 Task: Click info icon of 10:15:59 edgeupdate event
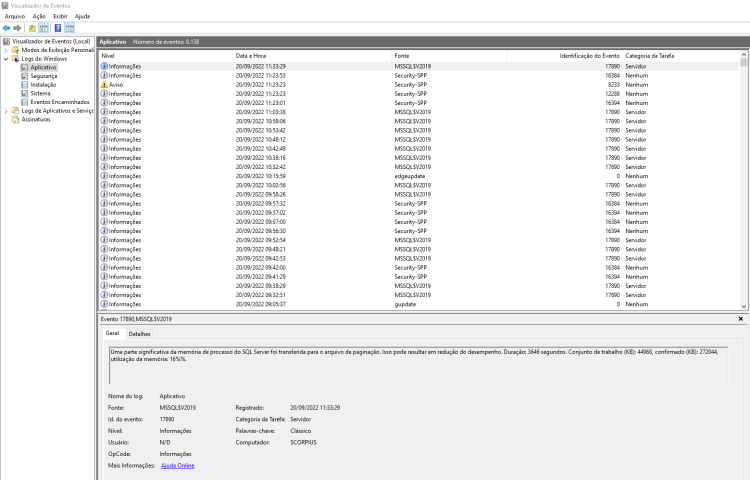104,176
